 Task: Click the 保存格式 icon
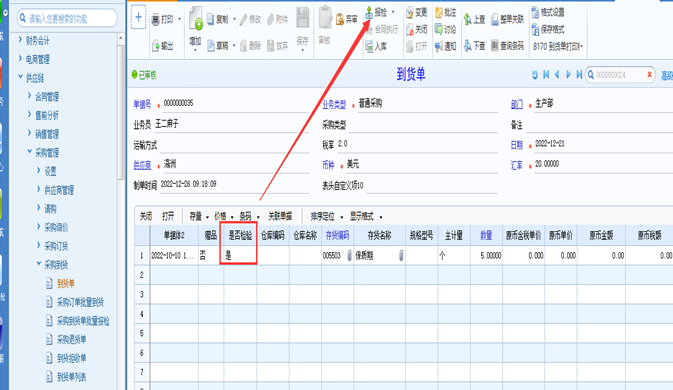coord(535,30)
